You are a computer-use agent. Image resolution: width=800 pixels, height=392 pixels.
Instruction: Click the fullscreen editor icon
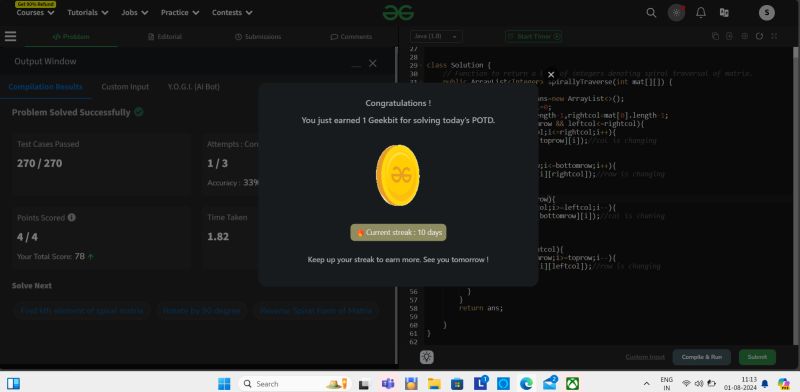coord(774,36)
